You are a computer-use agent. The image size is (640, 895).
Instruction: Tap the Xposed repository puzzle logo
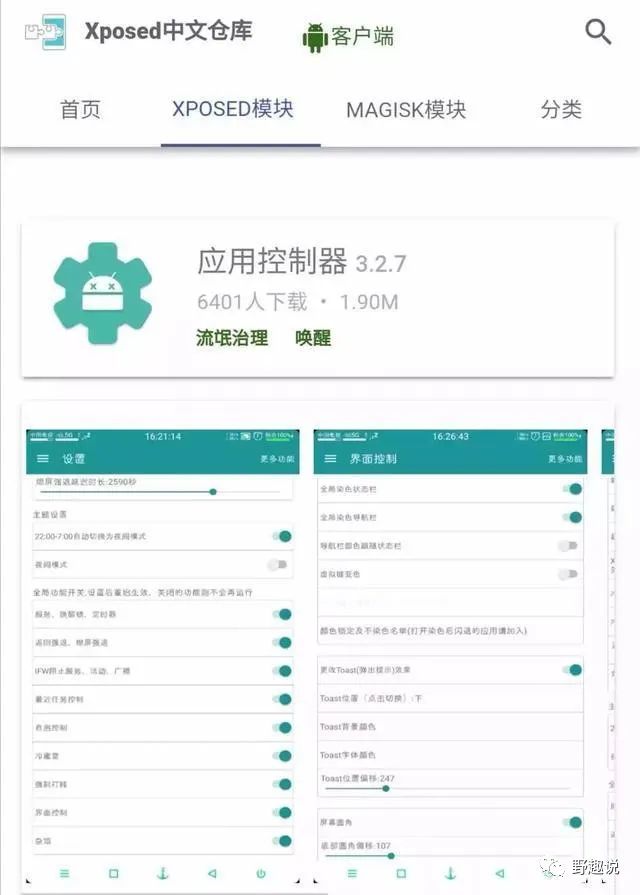pos(45,31)
